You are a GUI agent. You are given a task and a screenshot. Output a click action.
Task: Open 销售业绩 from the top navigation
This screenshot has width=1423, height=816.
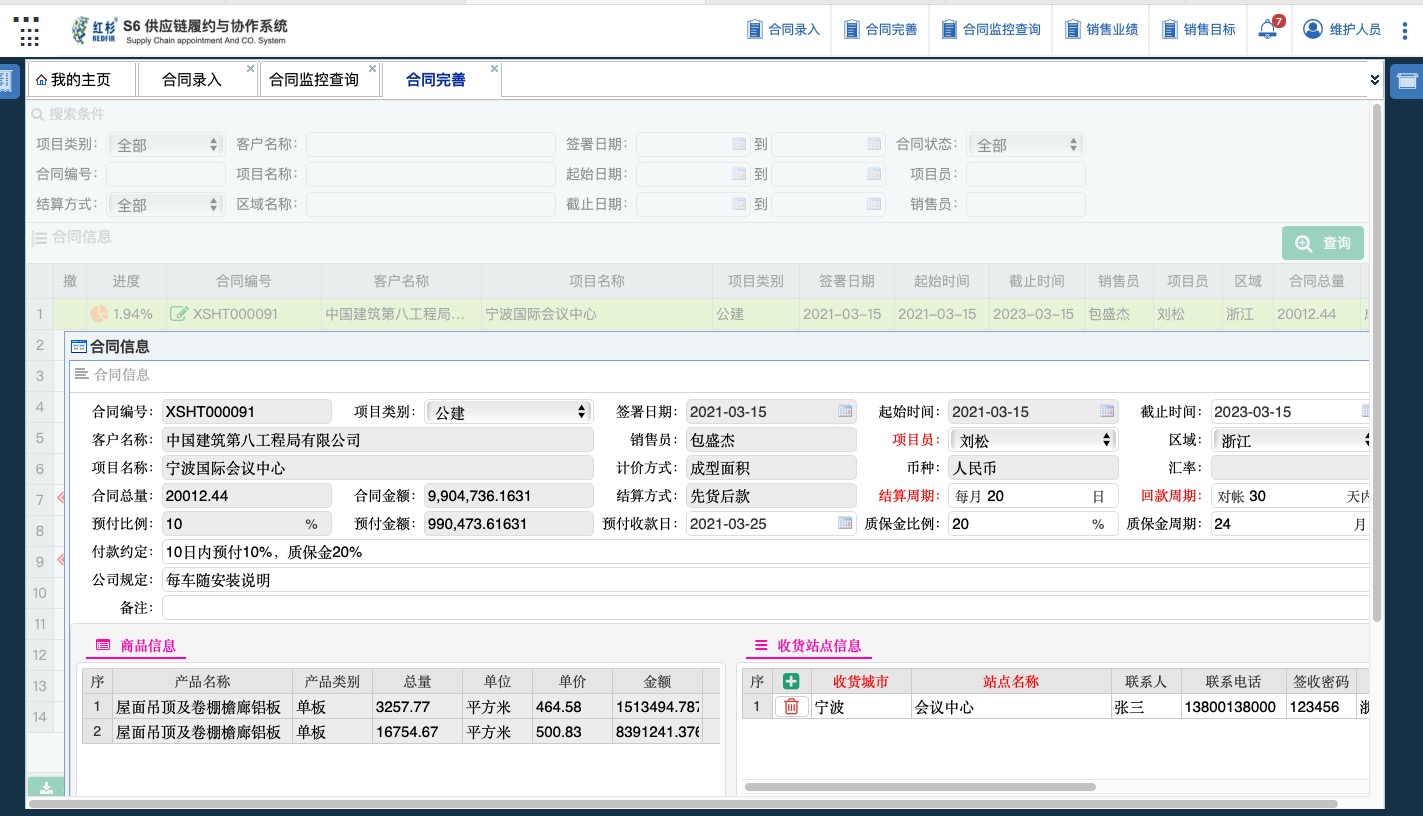coord(1101,29)
